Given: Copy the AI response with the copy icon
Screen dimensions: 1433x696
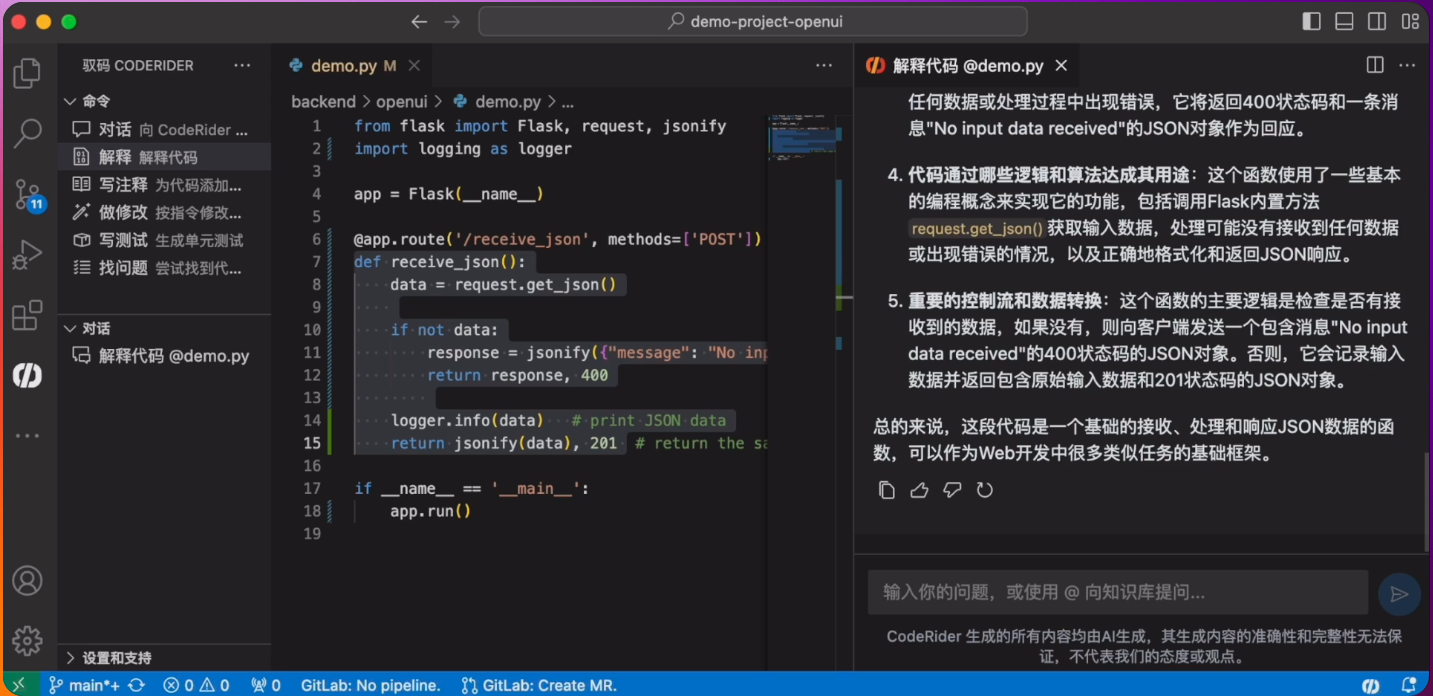Looking at the screenshot, I should click(886, 490).
